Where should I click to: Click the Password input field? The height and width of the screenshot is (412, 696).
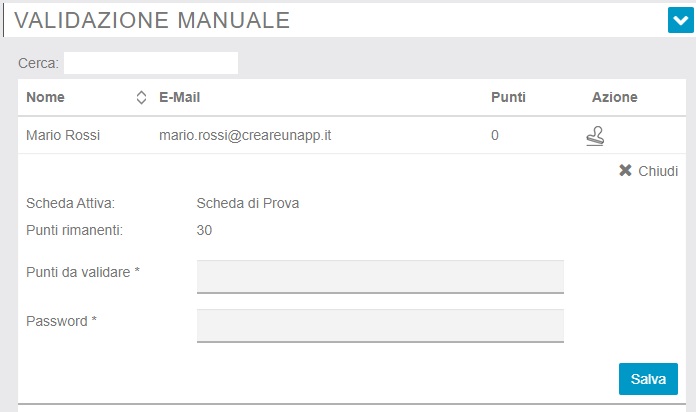click(x=380, y=325)
